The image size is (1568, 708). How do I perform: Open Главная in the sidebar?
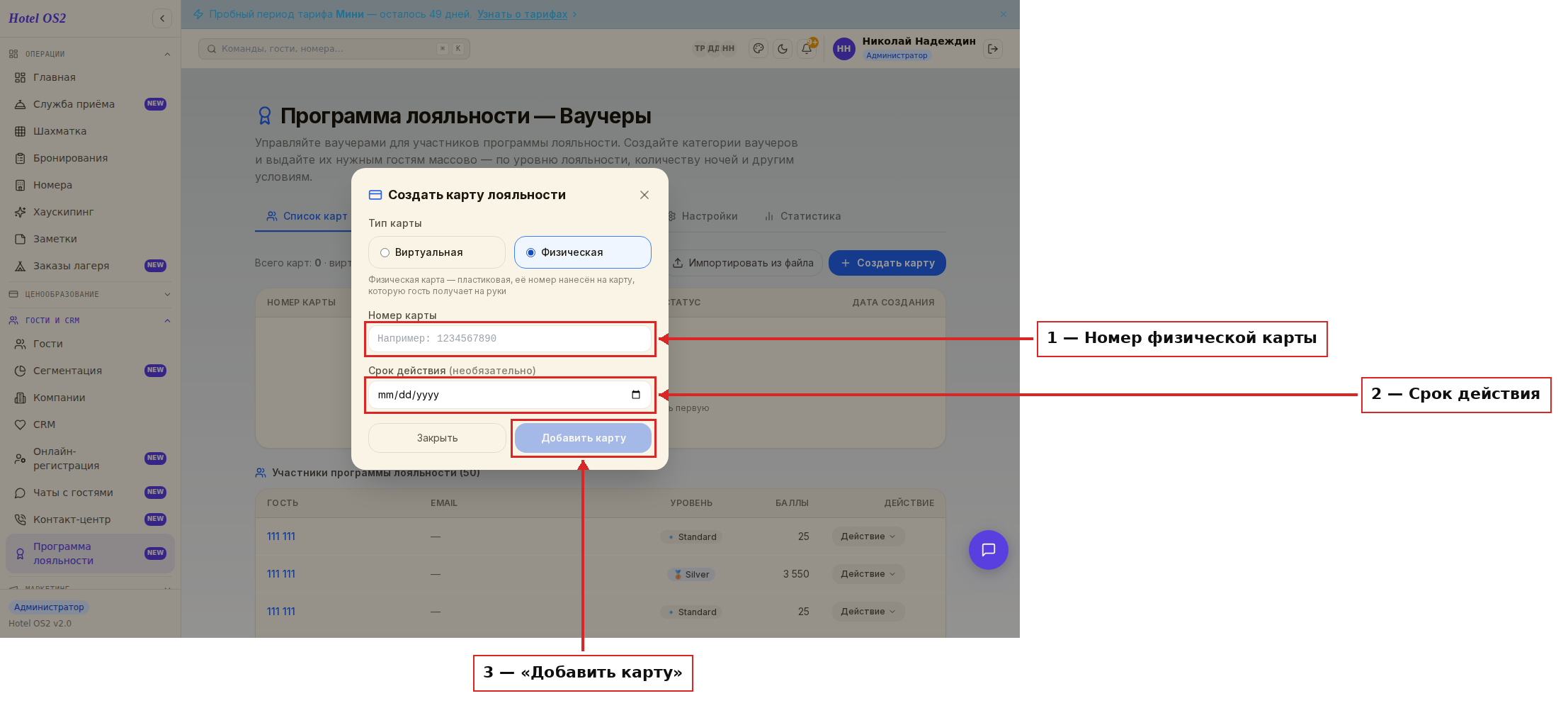[90, 77]
